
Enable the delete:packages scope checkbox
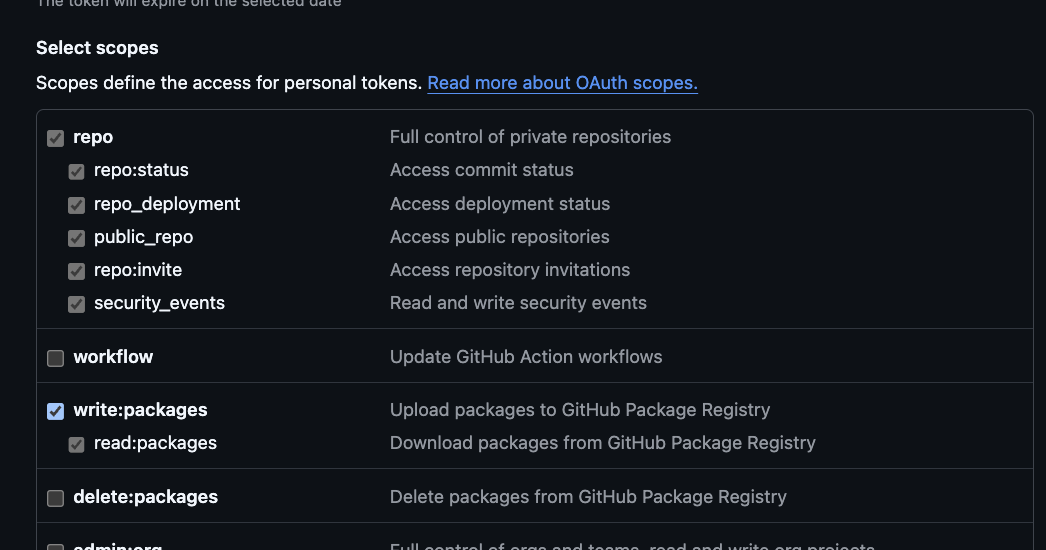click(x=56, y=498)
